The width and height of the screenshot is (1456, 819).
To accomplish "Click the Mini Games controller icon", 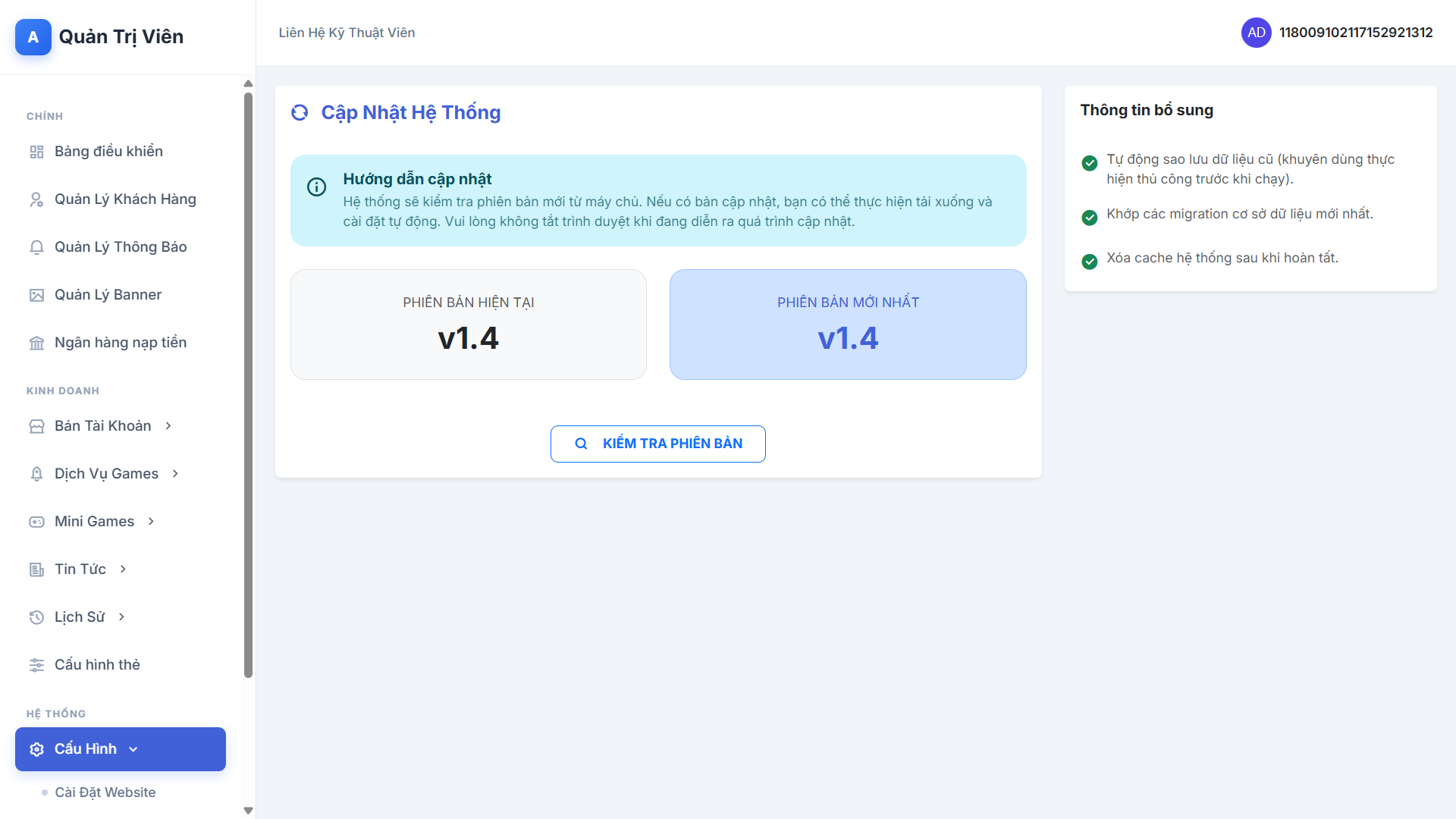I will click(x=36, y=522).
